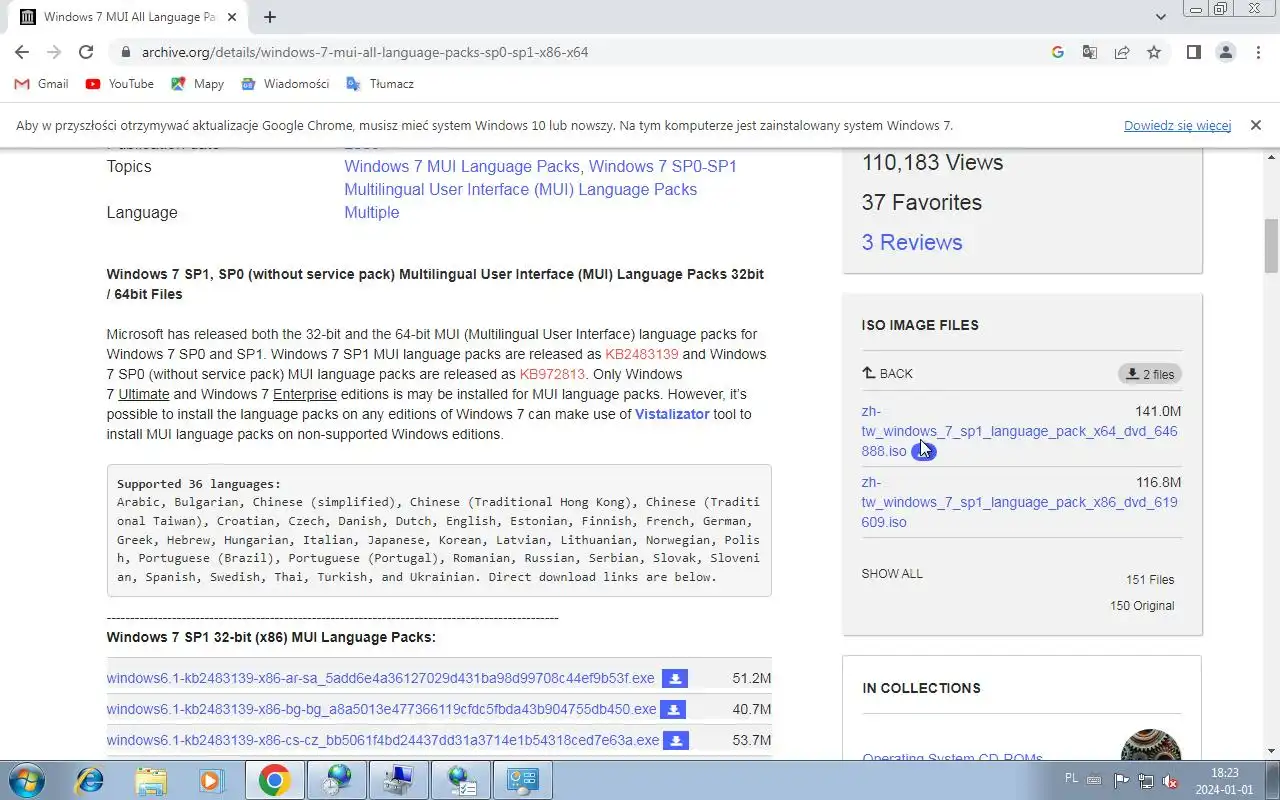Open Windows Start menu
Screen dimensions: 1280x800
26,780
